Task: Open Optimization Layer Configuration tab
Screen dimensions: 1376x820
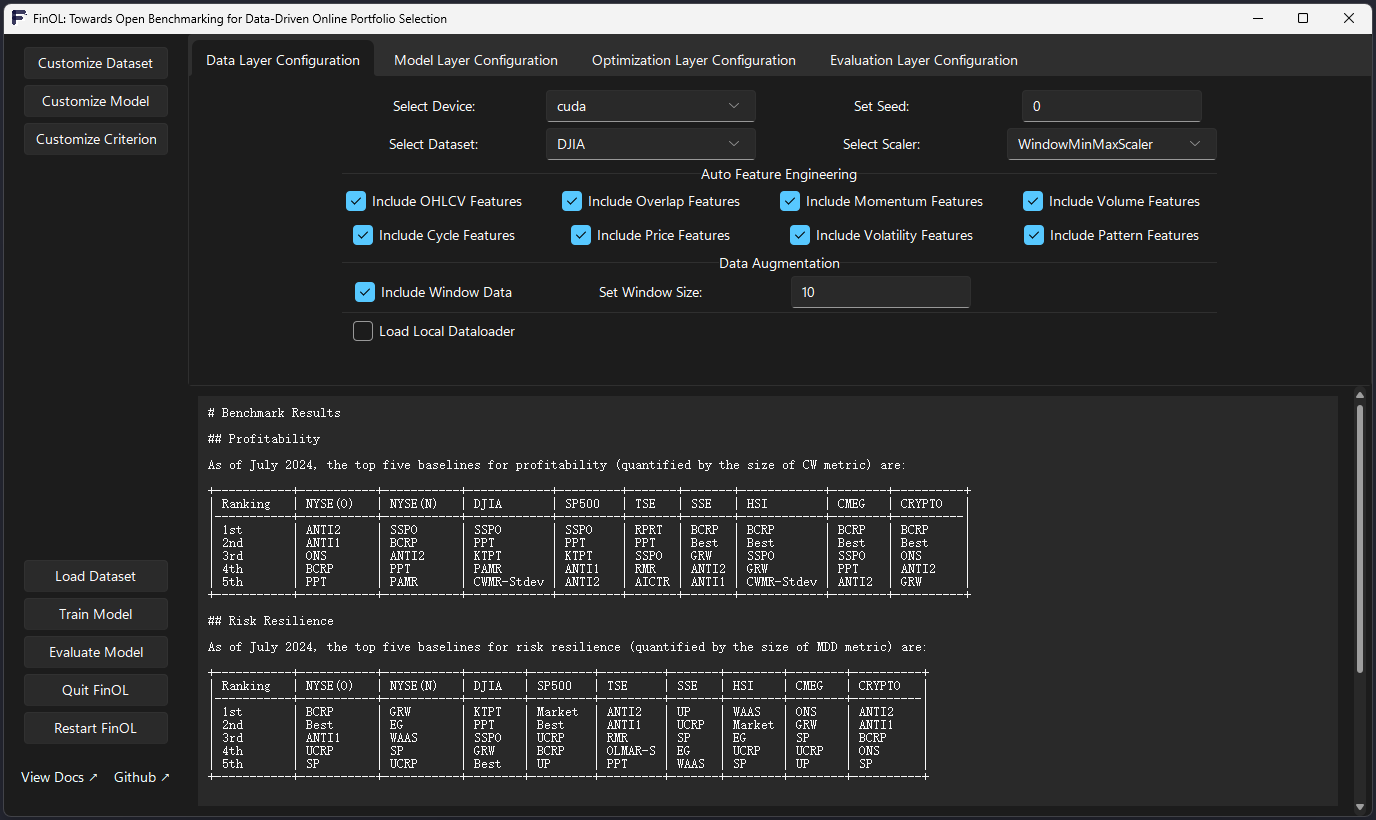Action: [x=694, y=60]
